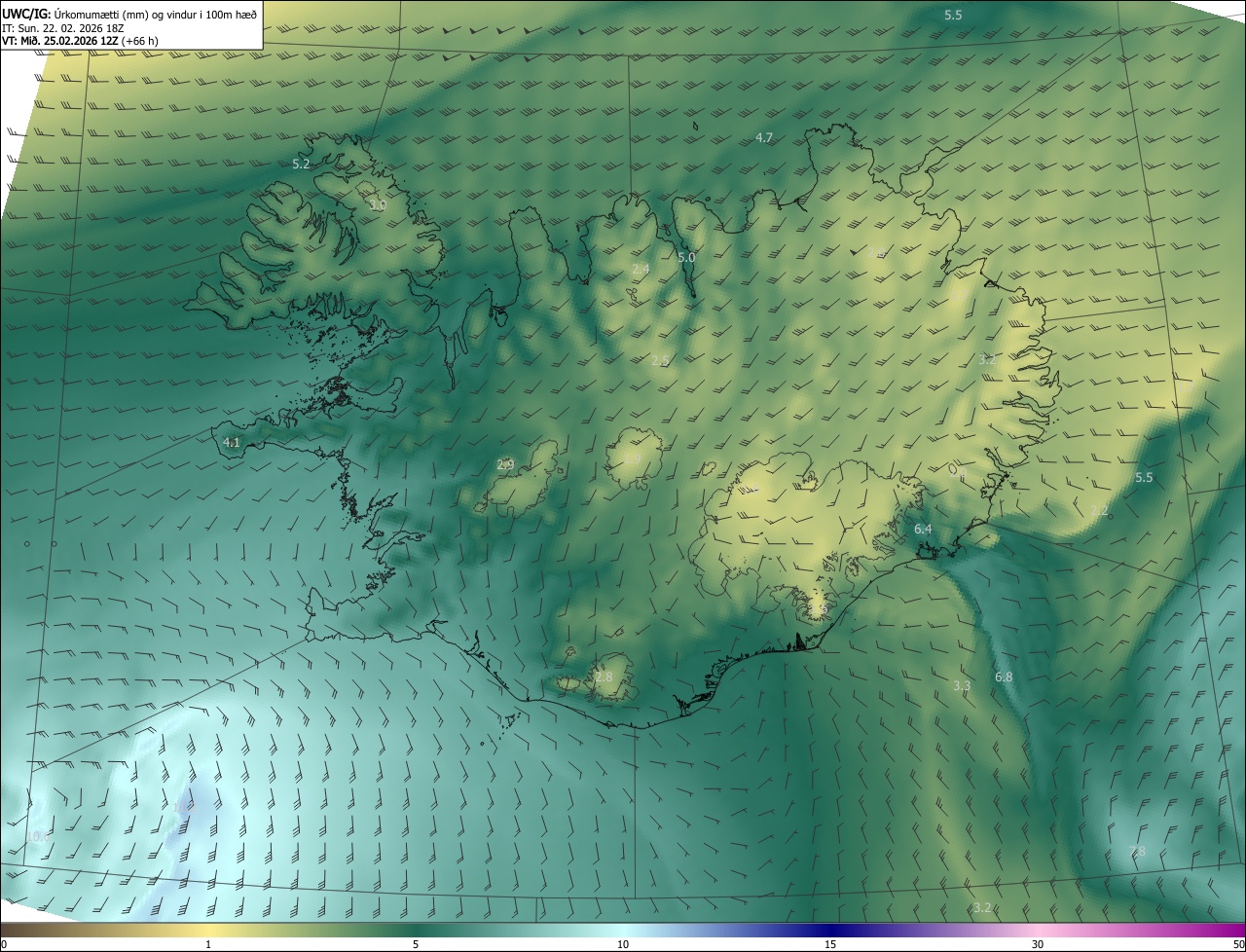
Task: Click the '15' tick on the color scale
Action: pyautogui.click(x=830, y=944)
